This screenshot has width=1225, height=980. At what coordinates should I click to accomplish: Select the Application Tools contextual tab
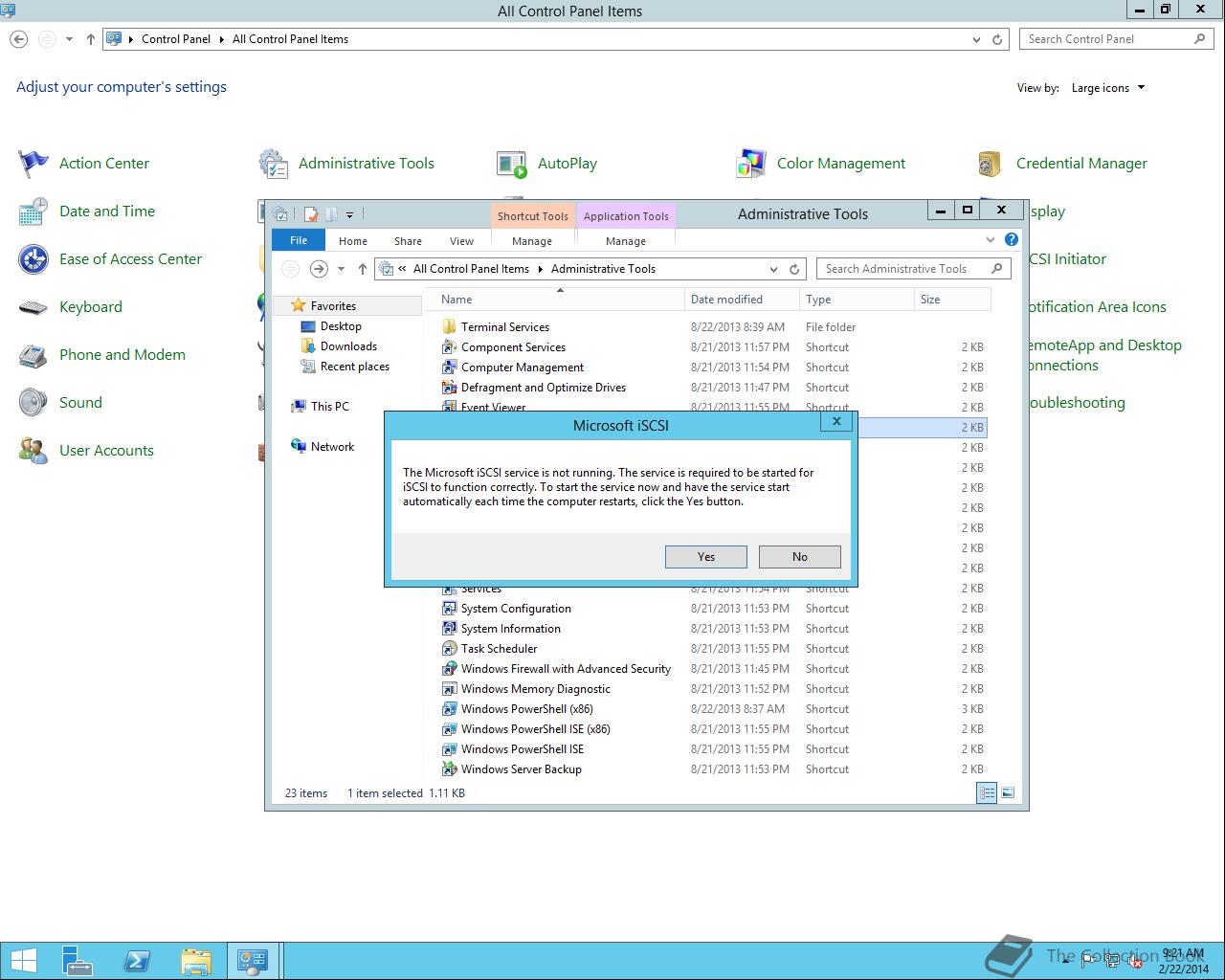pyautogui.click(x=626, y=216)
